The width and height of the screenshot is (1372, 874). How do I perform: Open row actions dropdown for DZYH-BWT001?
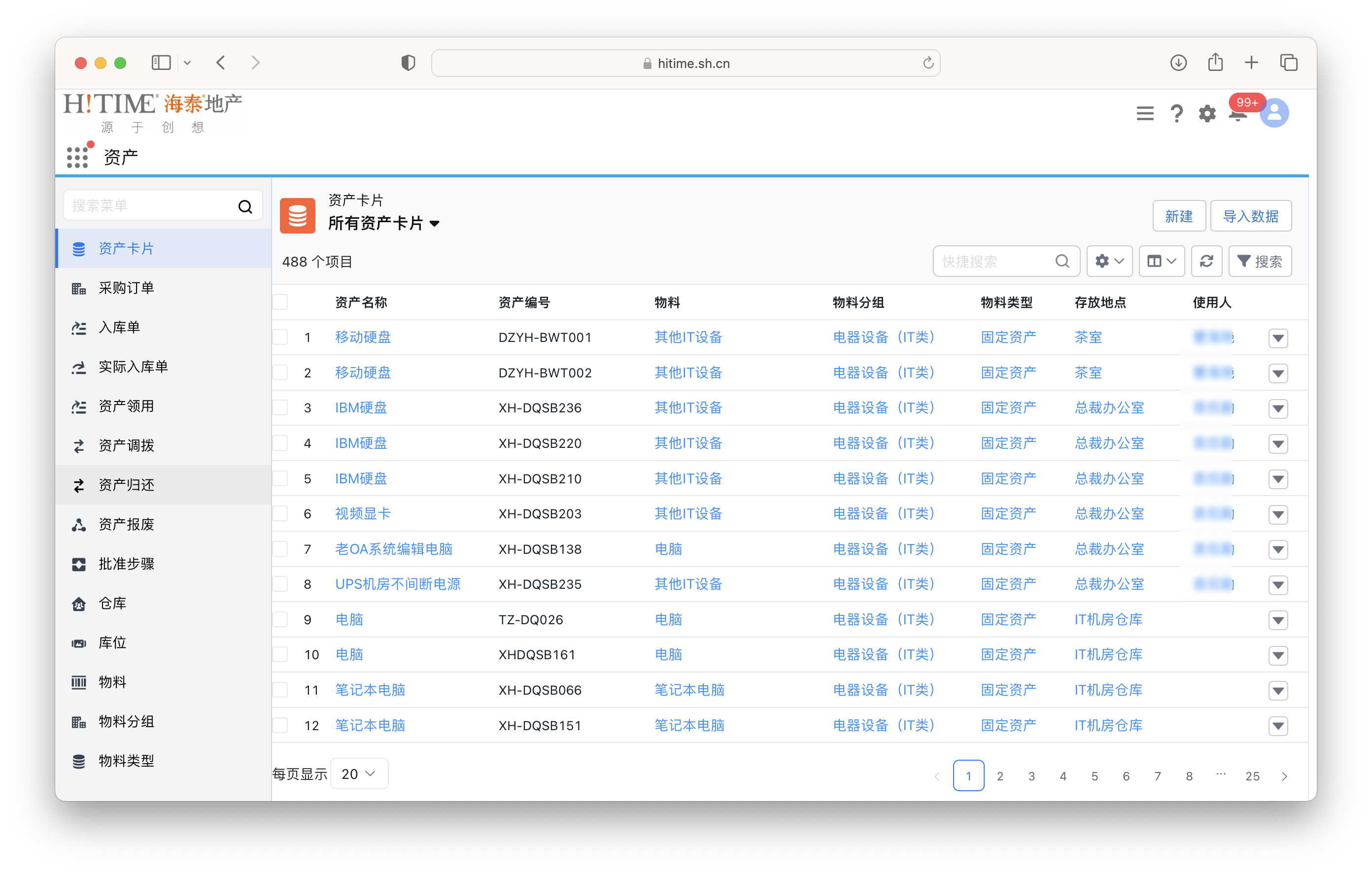click(x=1278, y=338)
